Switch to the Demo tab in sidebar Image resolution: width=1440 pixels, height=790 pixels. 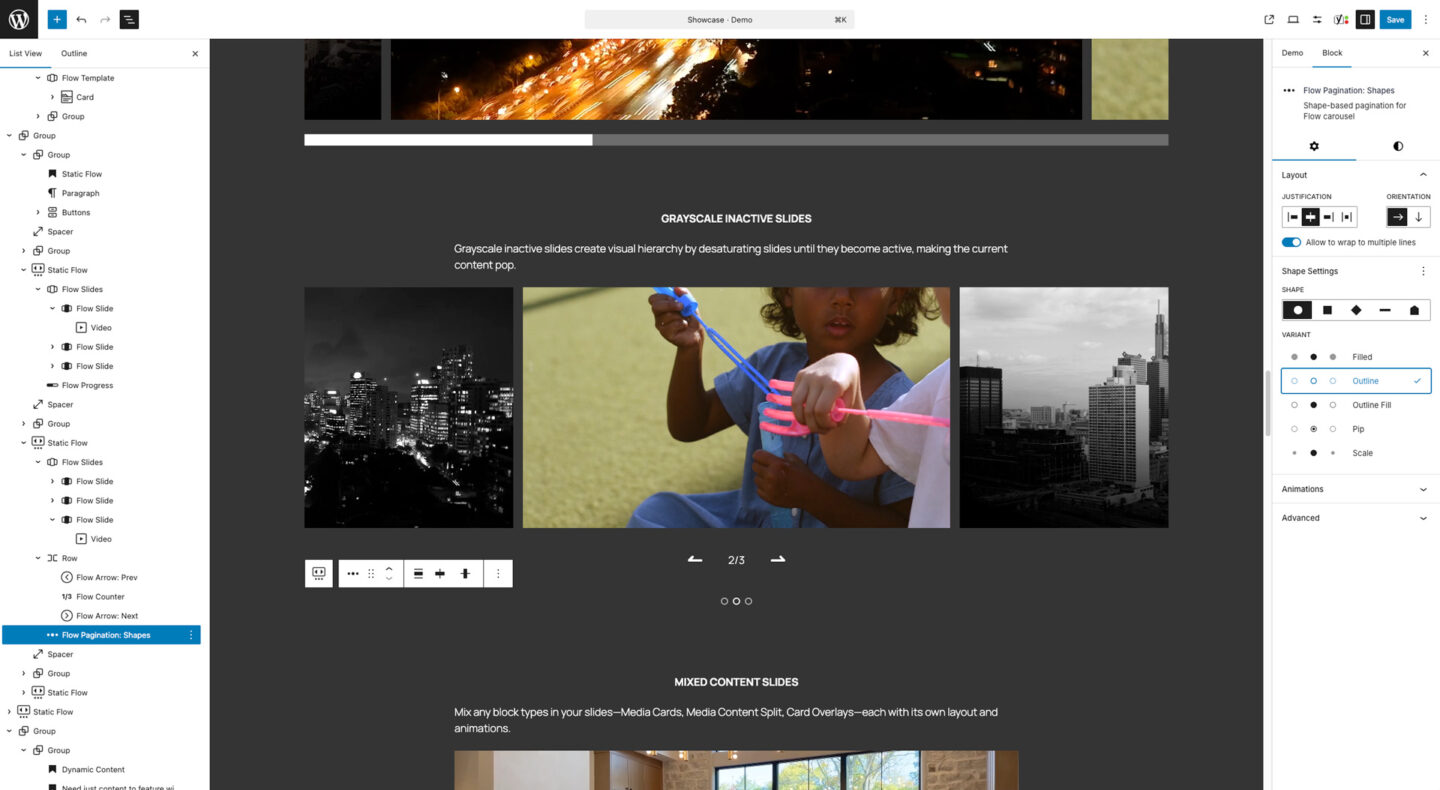point(1292,53)
